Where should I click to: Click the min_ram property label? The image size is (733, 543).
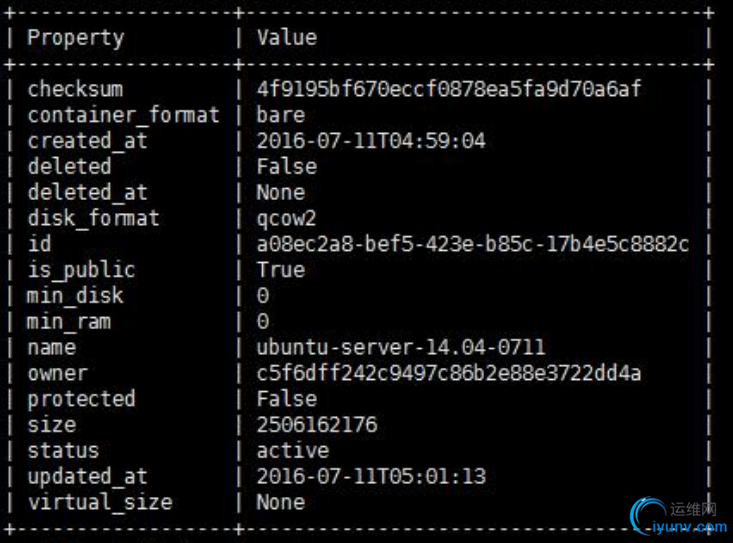(69, 322)
